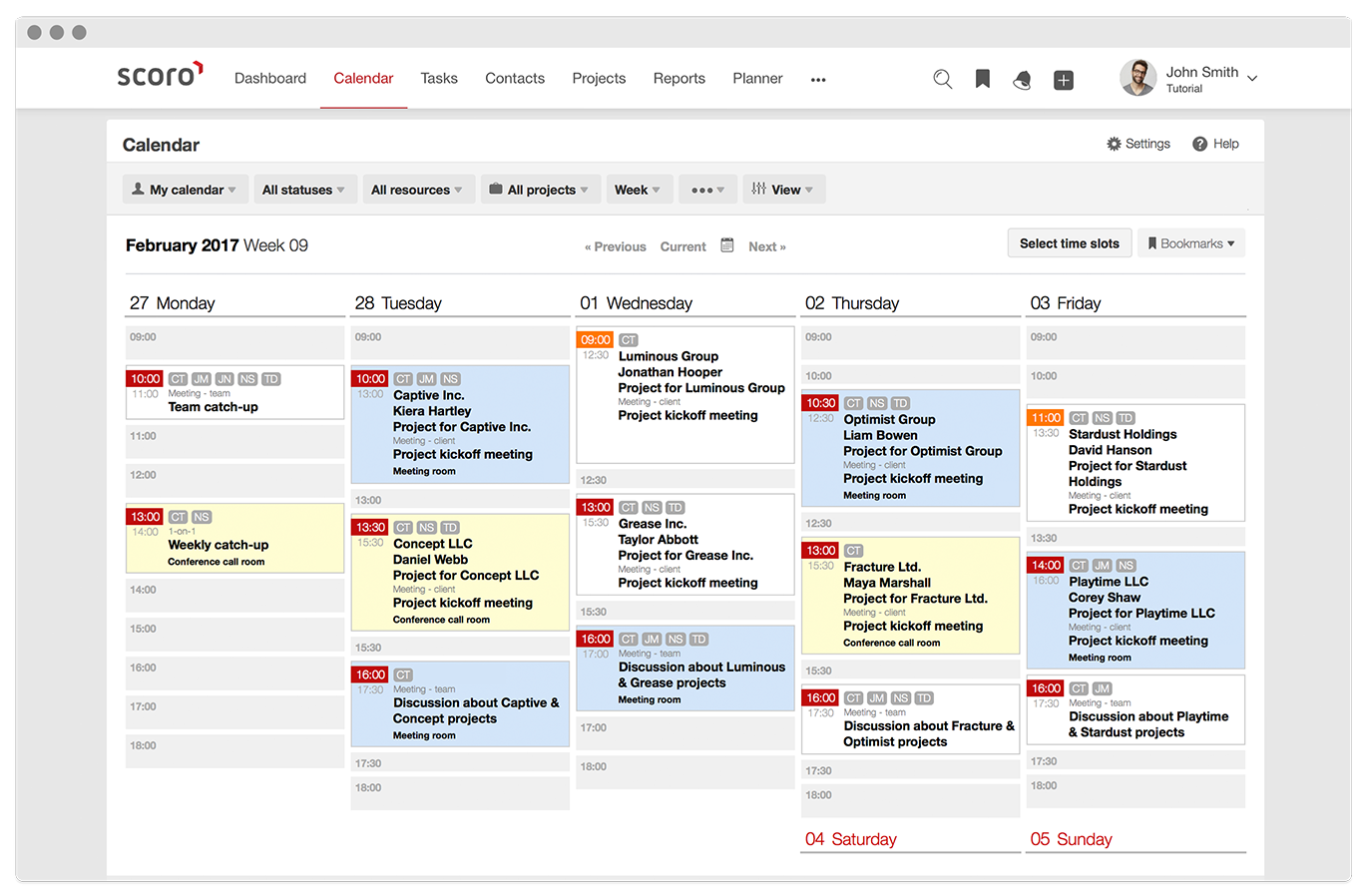Jump to the Current week
Image resolution: width=1363 pixels, height=896 pixels.
(x=682, y=246)
